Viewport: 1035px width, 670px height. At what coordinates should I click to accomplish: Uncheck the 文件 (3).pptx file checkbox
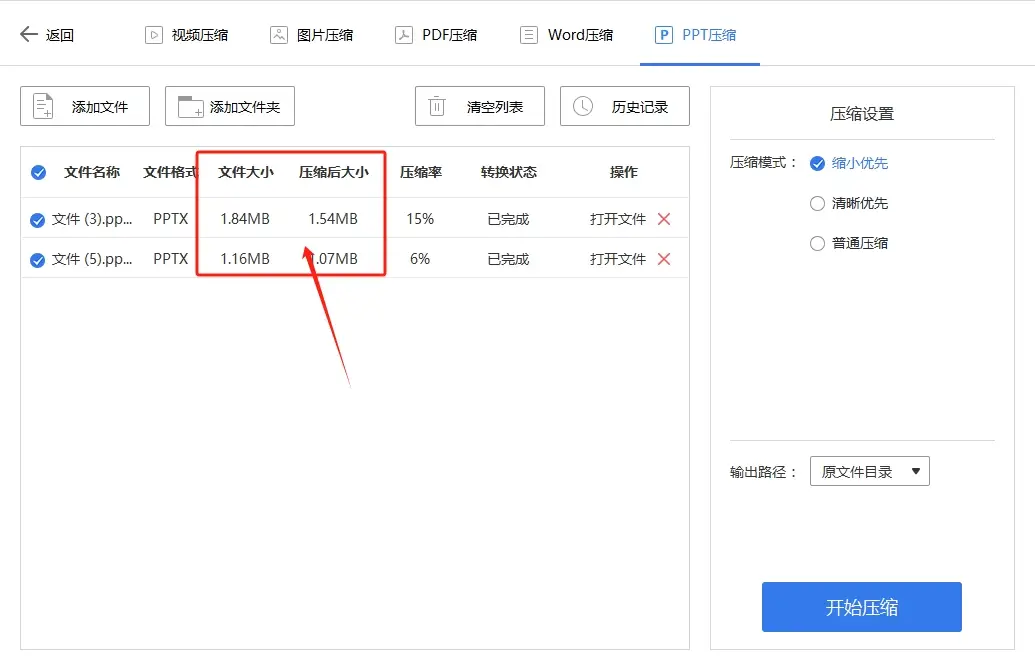click(37, 219)
